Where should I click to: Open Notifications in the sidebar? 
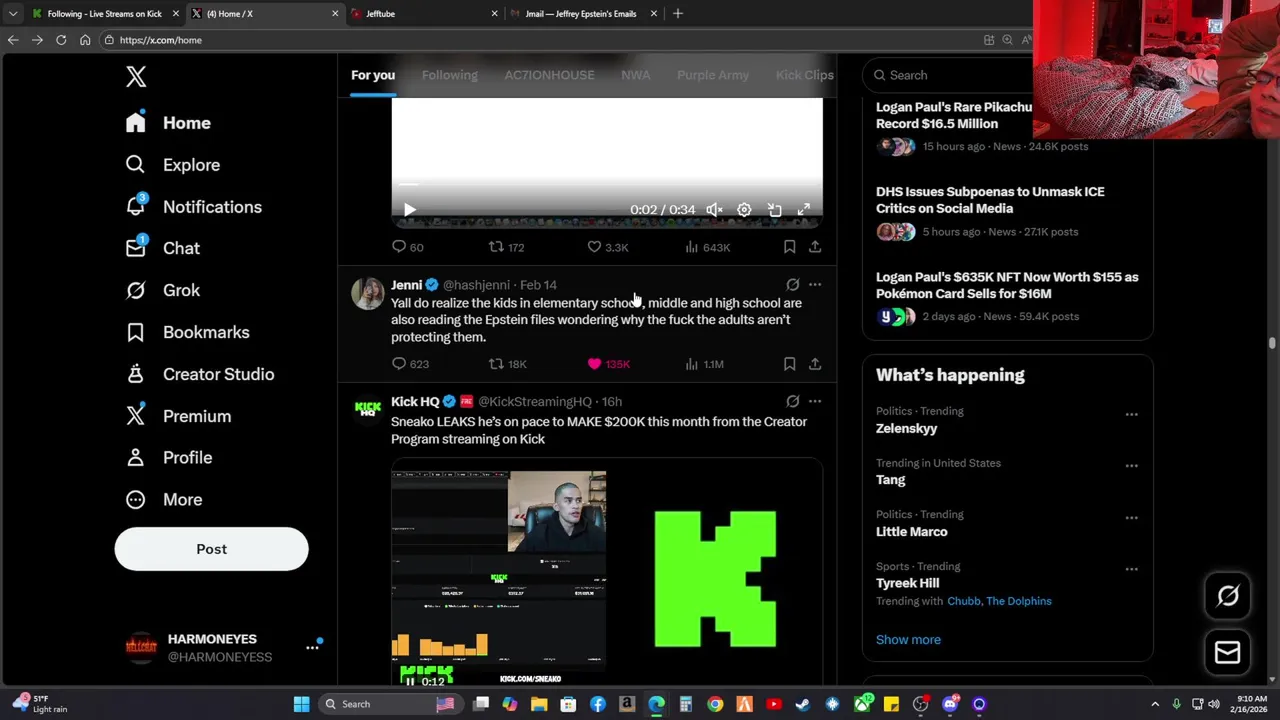[x=193, y=207]
